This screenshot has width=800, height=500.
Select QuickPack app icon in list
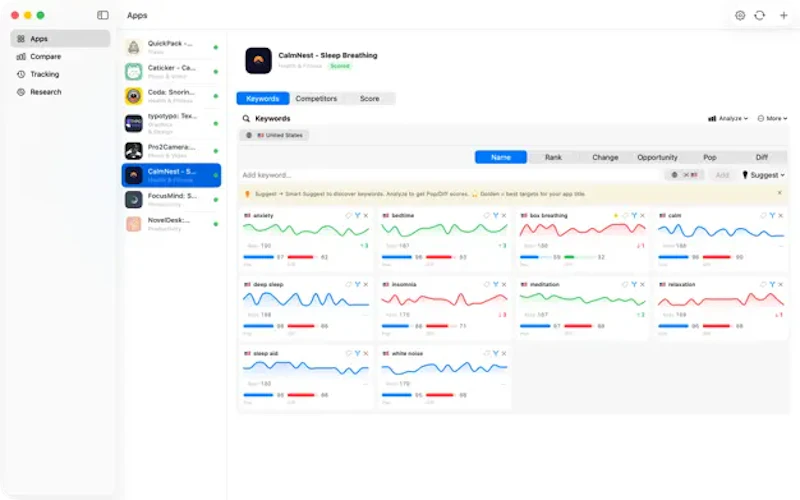tap(134, 47)
